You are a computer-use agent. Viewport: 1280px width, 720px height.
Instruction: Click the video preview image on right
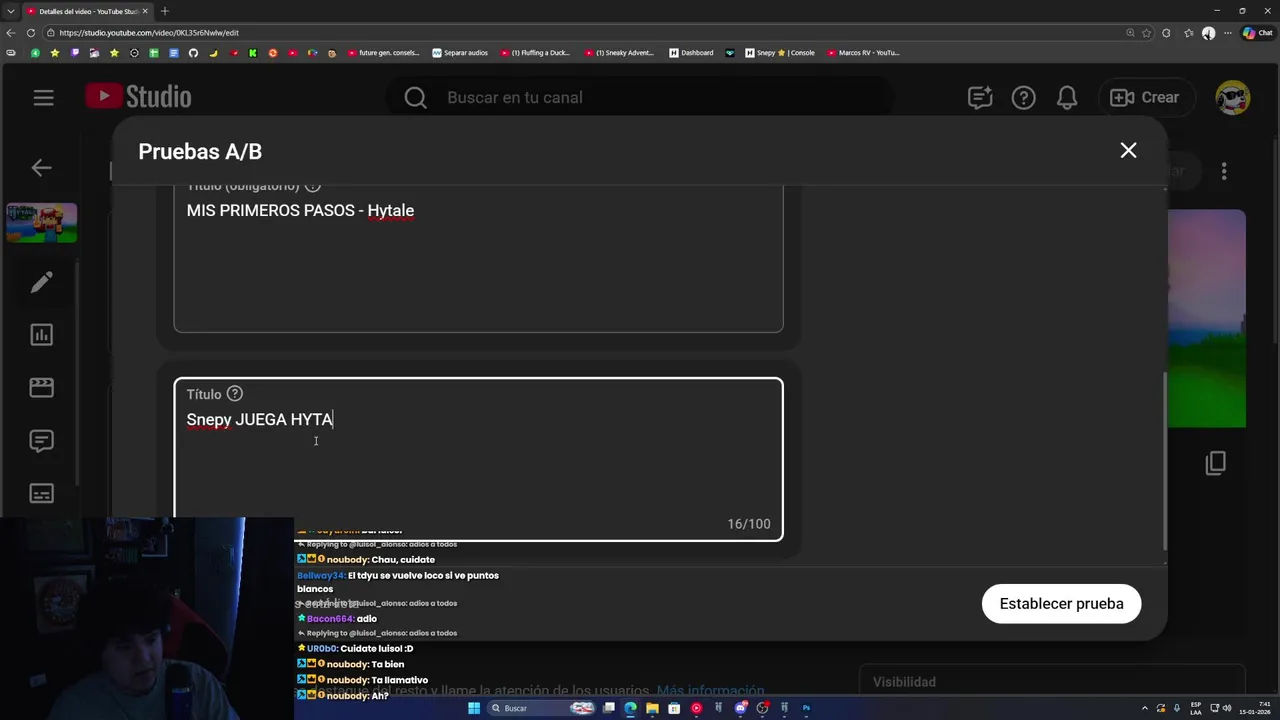tap(1206, 318)
